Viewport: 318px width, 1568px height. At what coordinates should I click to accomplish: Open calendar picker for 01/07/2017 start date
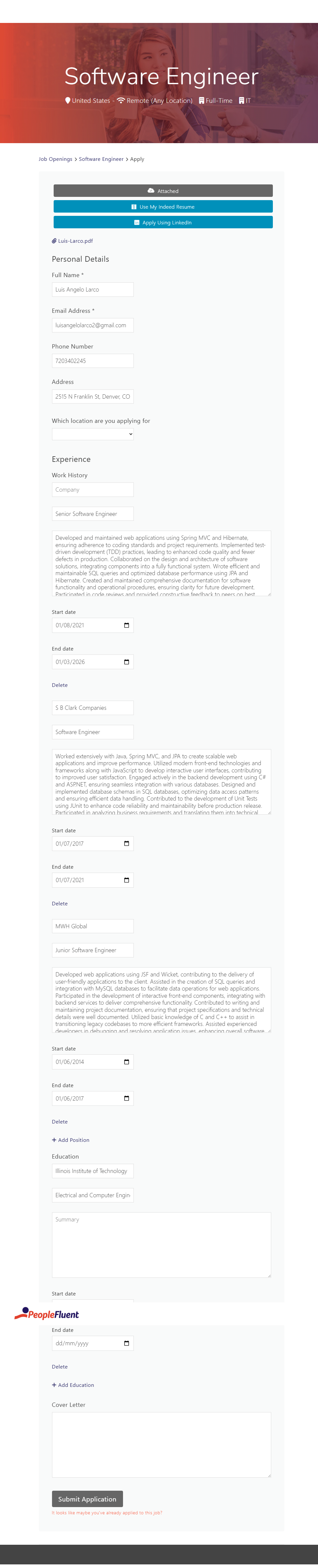pyautogui.click(x=127, y=844)
